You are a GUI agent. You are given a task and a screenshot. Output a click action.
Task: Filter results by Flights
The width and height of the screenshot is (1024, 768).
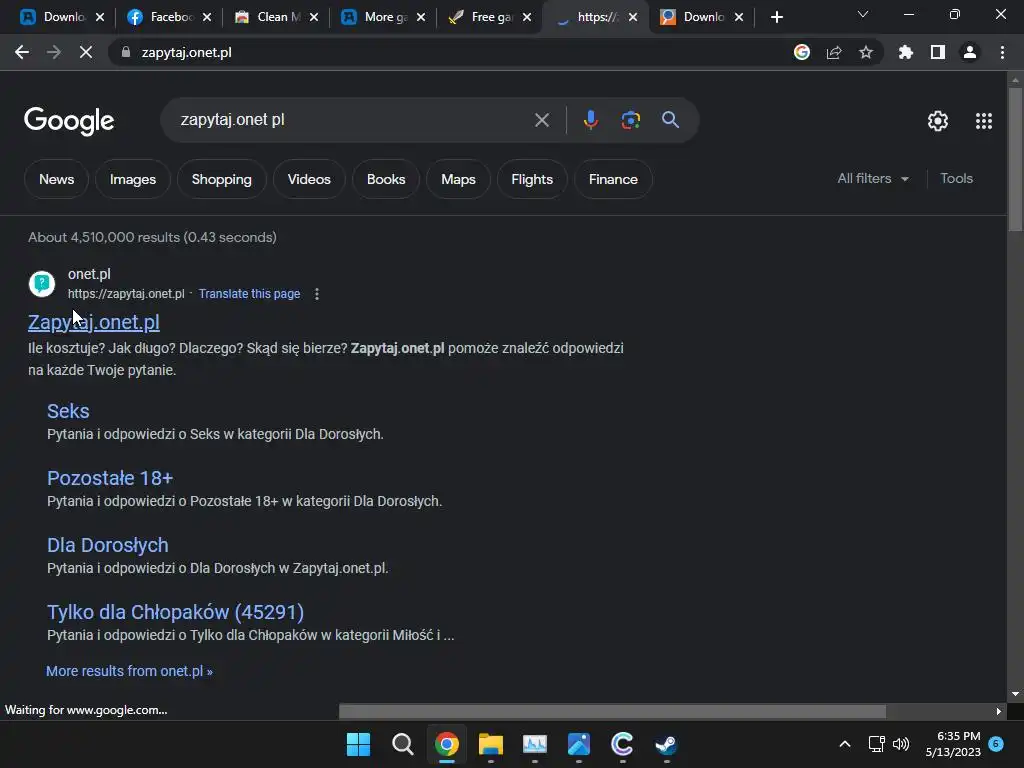(x=532, y=179)
